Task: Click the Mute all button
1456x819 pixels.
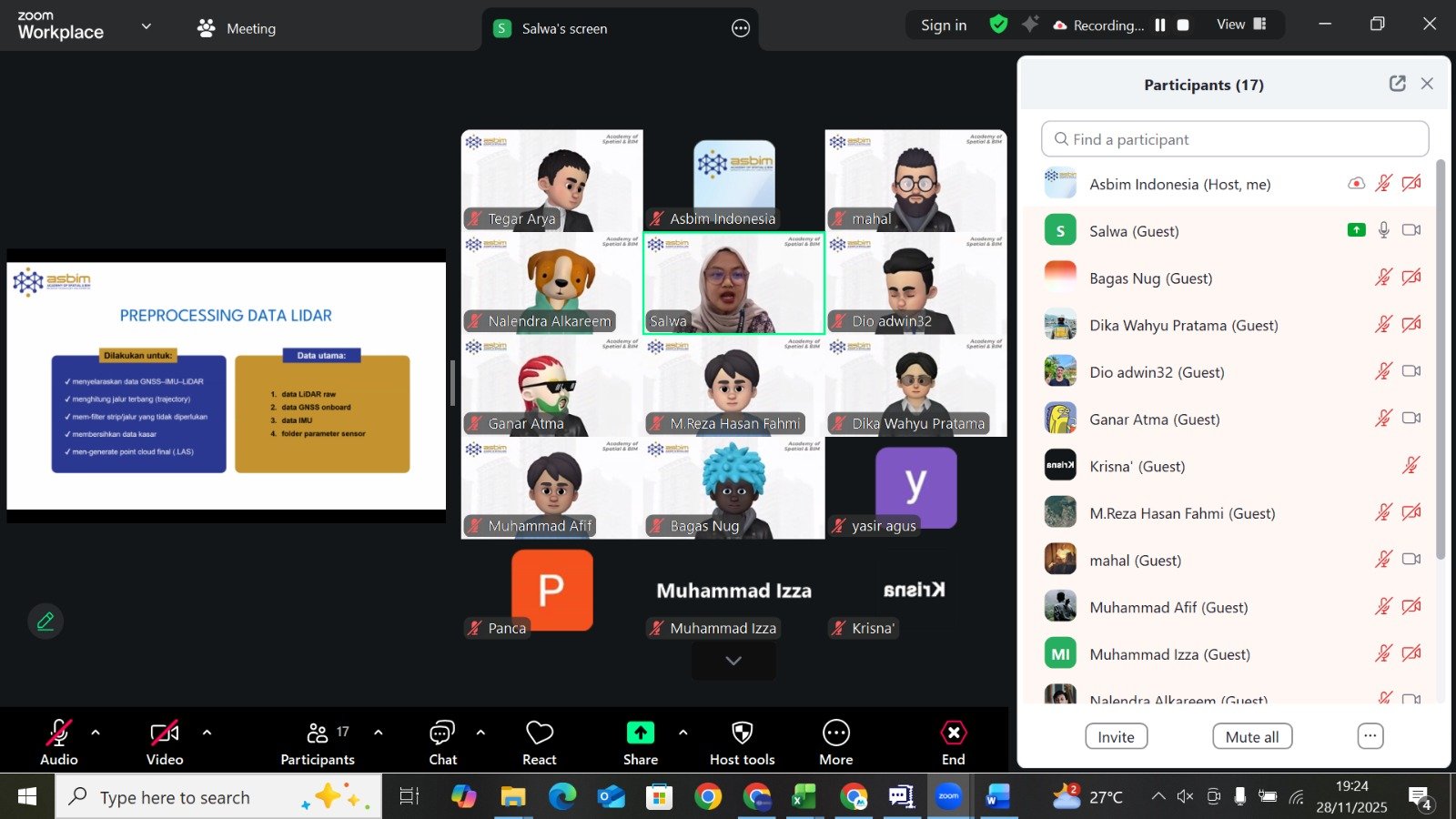Action: [1252, 737]
